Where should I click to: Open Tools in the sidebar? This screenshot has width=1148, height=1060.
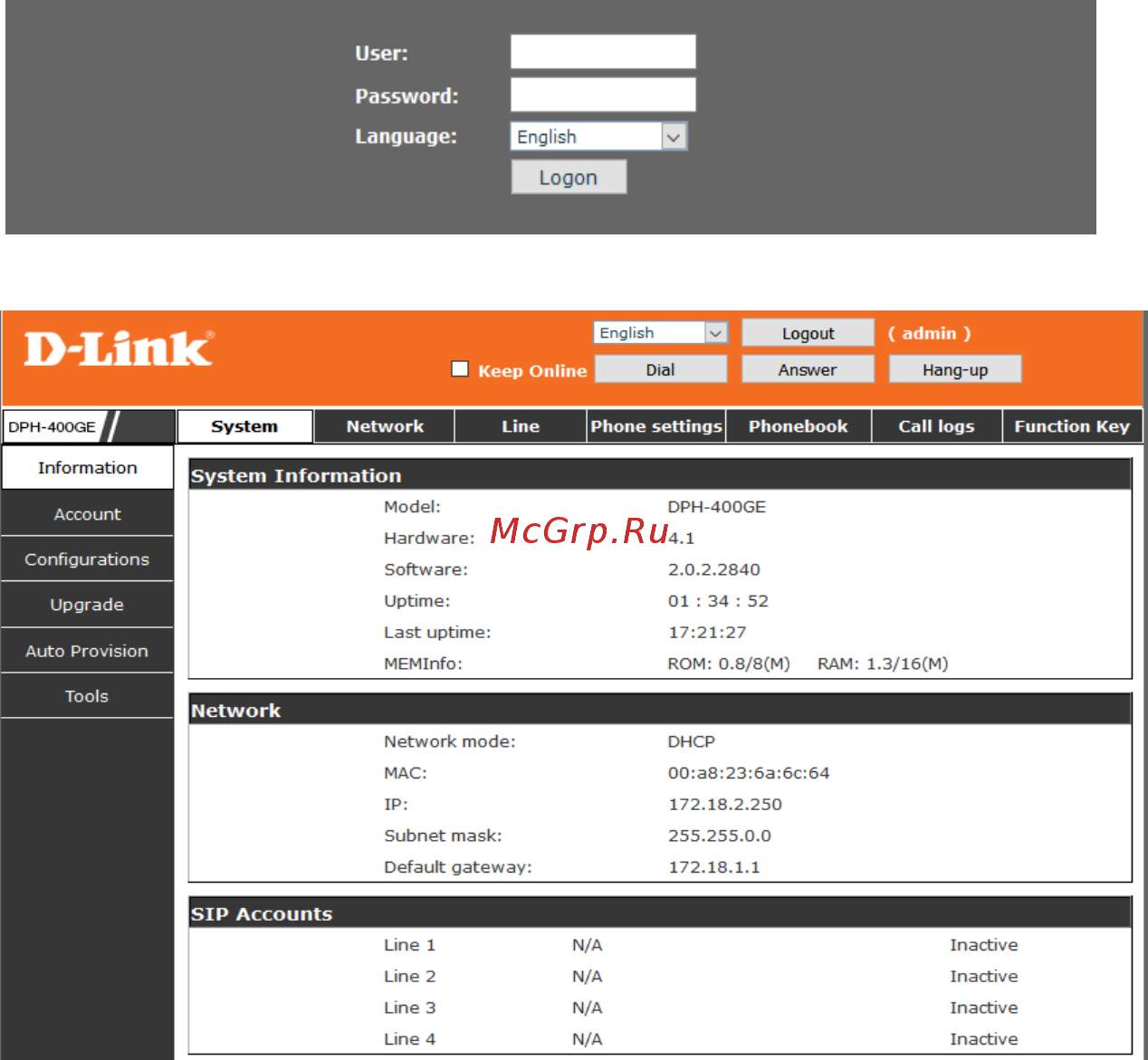(x=87, y=696)
